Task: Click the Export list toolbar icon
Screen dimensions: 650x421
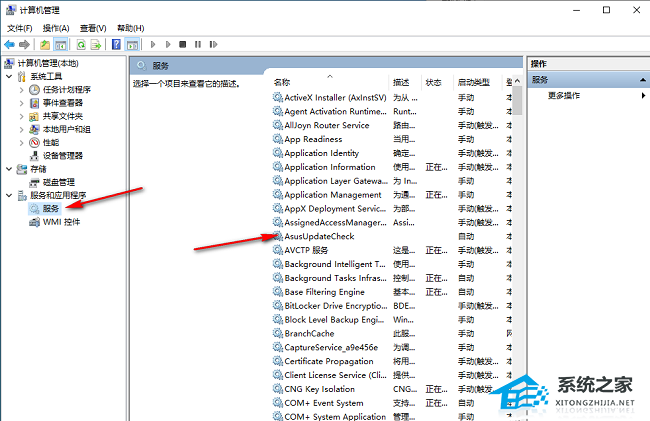Action: point(96,45)
